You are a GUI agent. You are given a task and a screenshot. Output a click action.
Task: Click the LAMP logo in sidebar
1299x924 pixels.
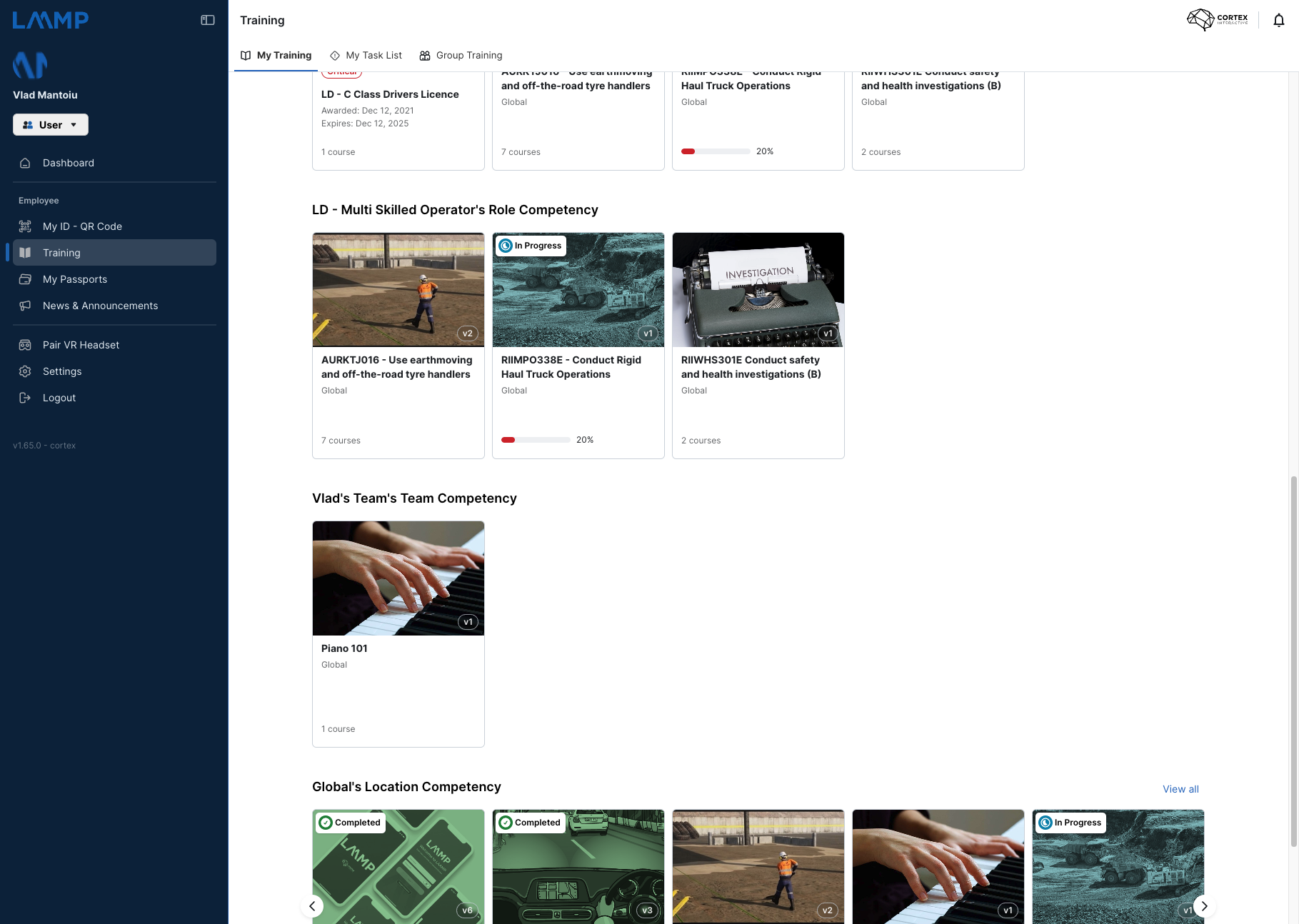(51, 20)
